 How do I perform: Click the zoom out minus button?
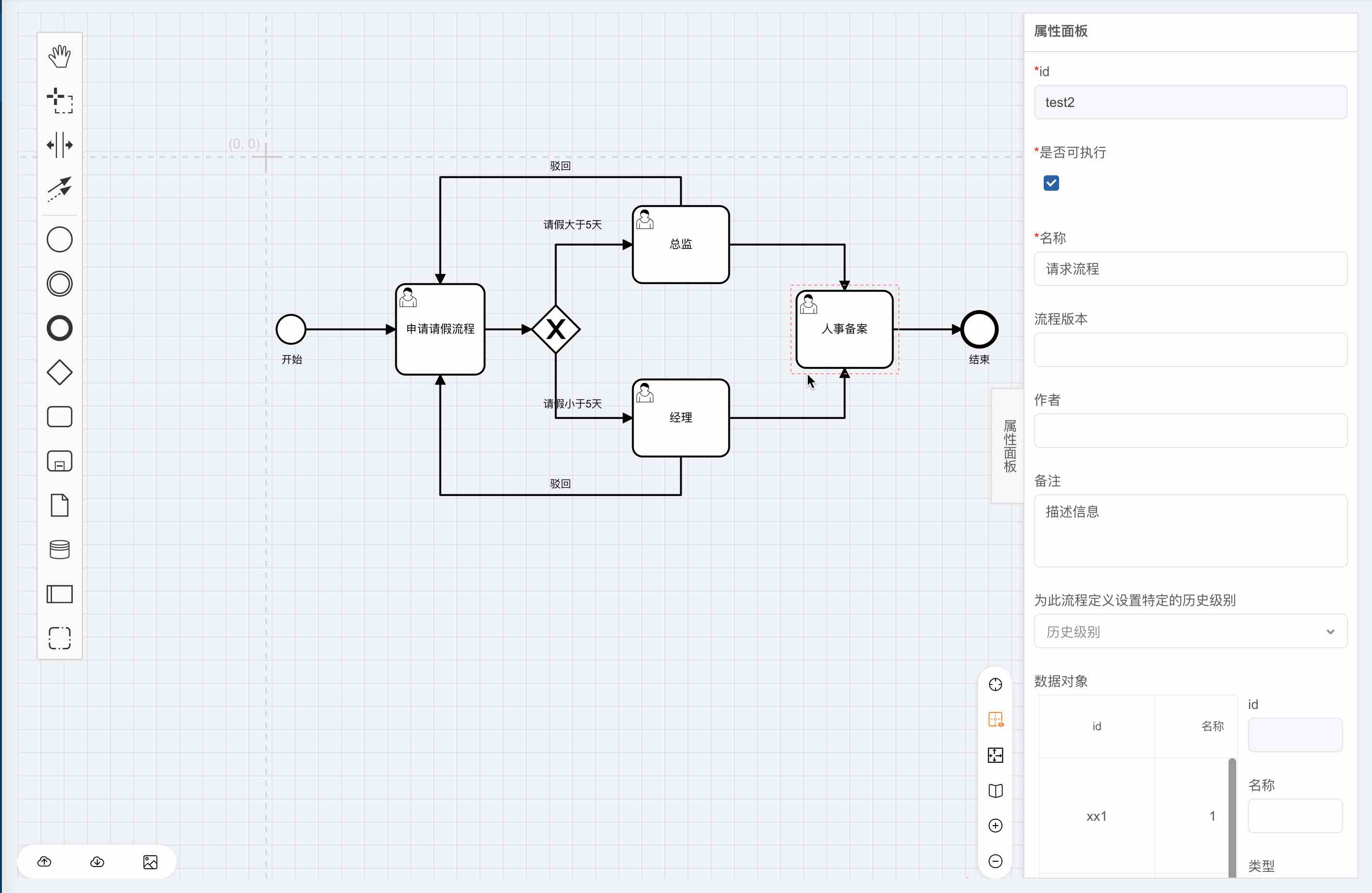(996, 861)
